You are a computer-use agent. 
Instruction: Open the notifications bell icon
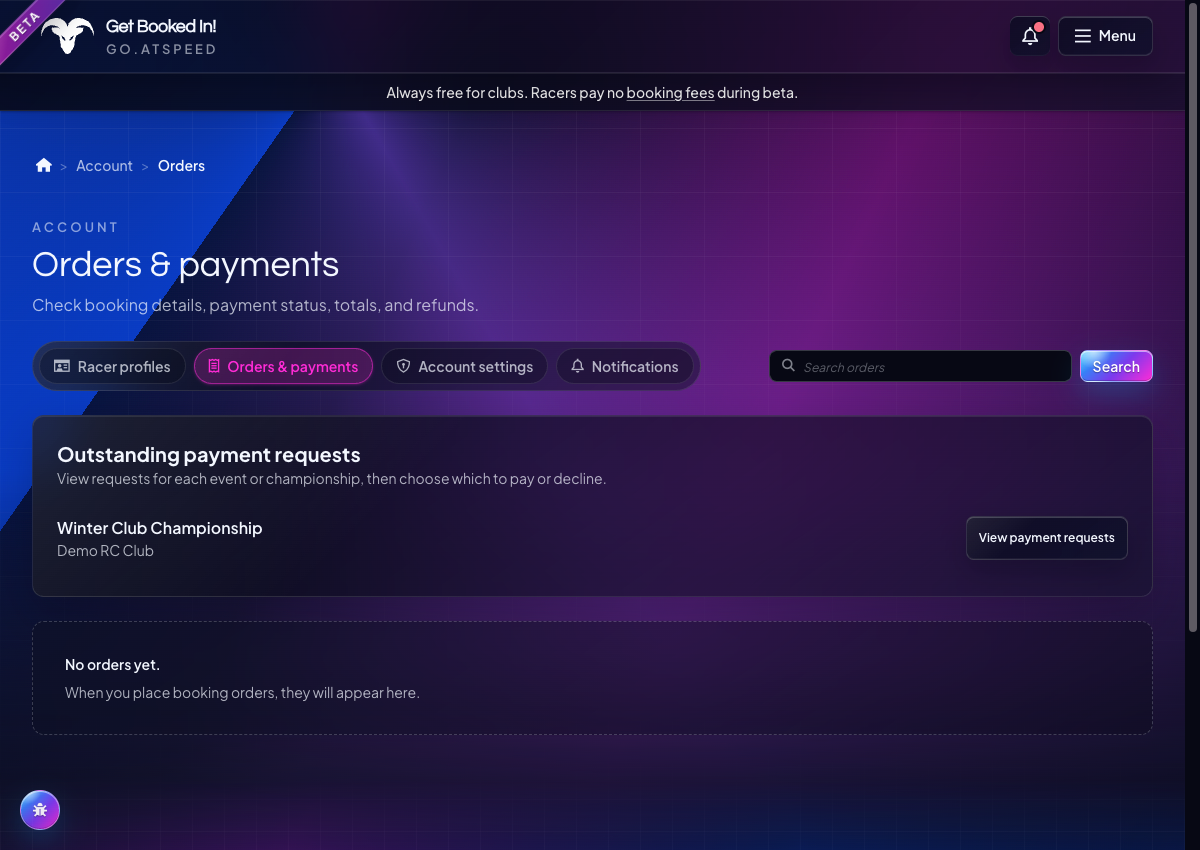click(x=1030, y=36)
